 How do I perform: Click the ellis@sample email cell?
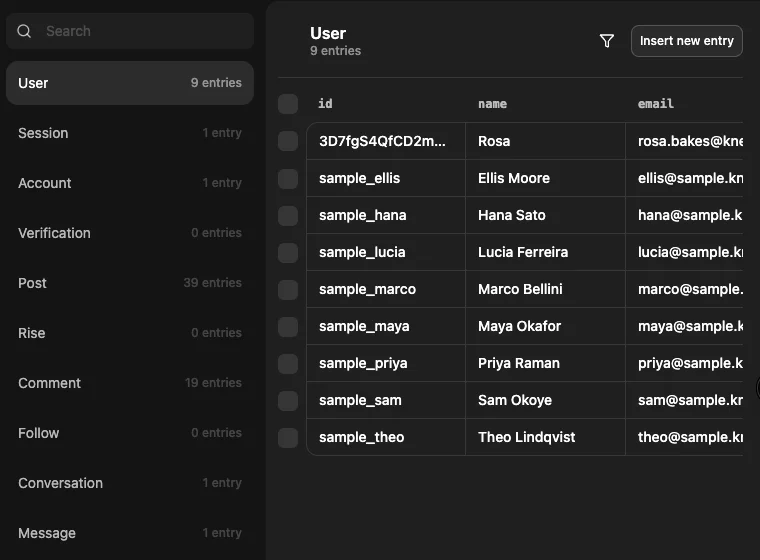click(684, 178)
